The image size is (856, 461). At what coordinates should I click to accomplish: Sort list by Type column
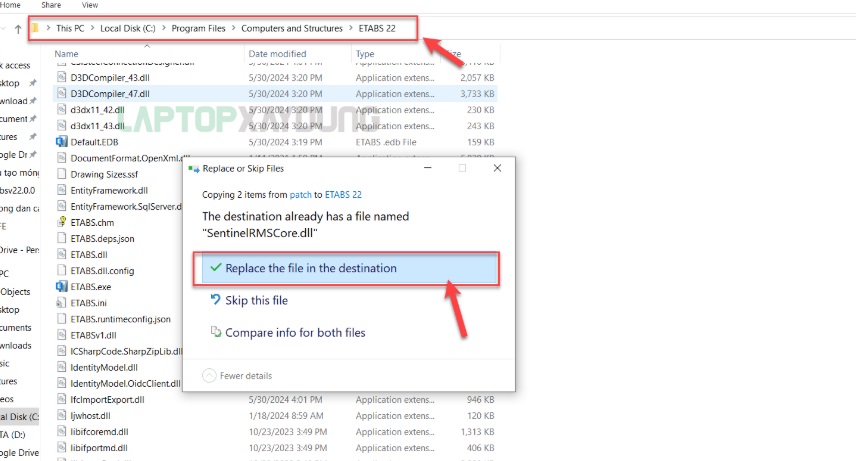365,54
